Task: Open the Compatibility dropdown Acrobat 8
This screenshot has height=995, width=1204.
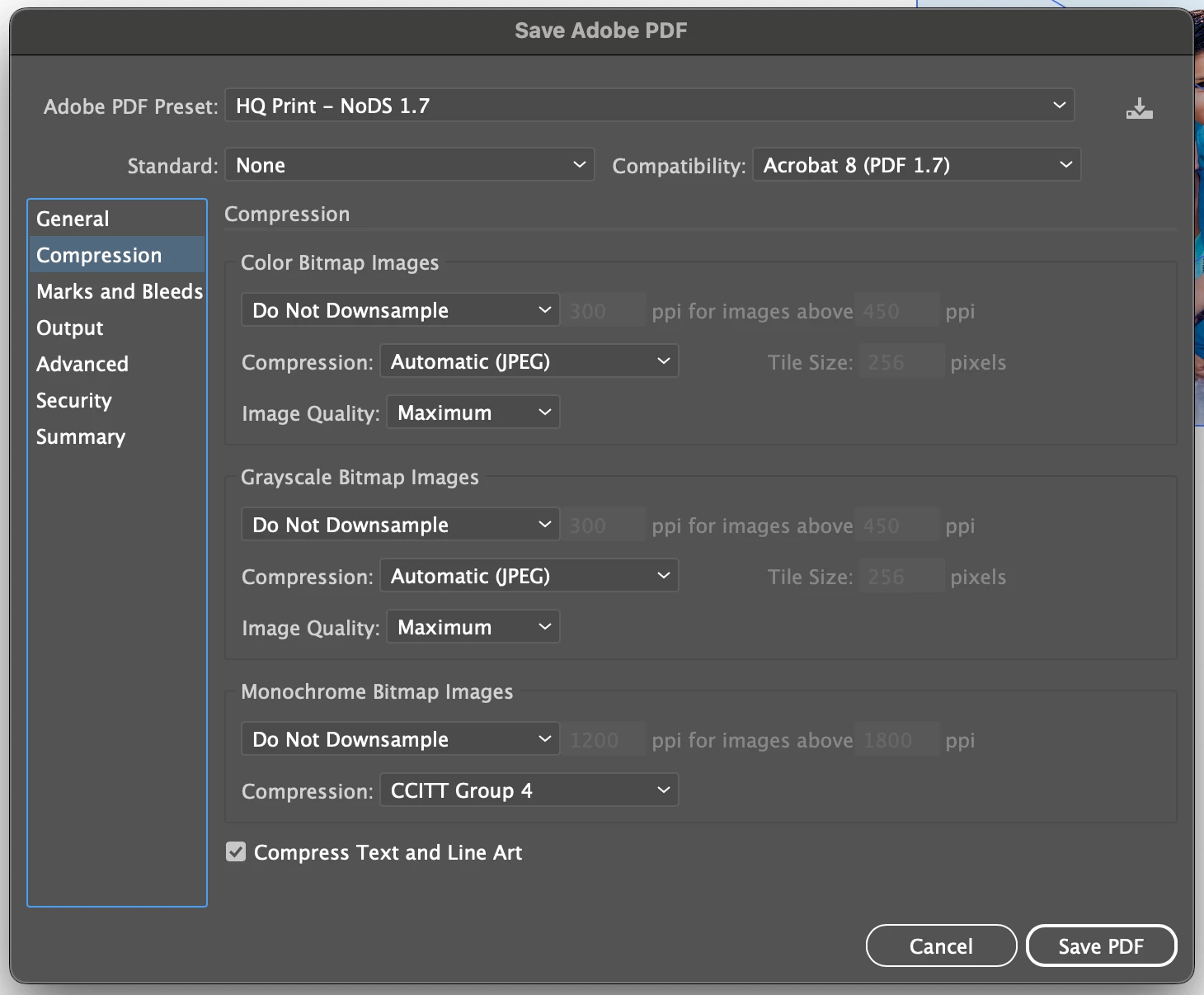Action: click(x=916, y=165)
